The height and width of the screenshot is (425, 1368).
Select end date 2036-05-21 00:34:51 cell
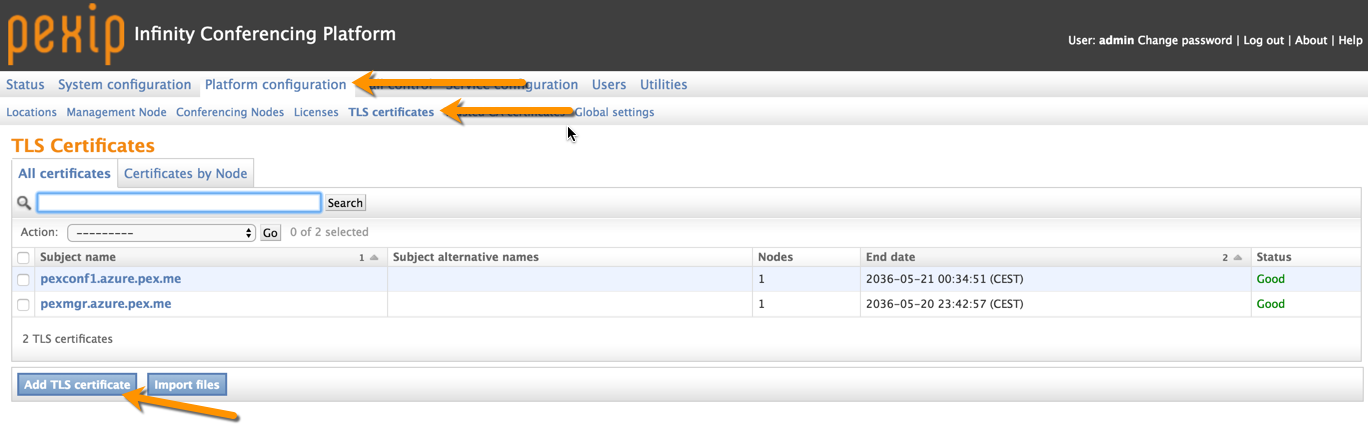[944, 279]
